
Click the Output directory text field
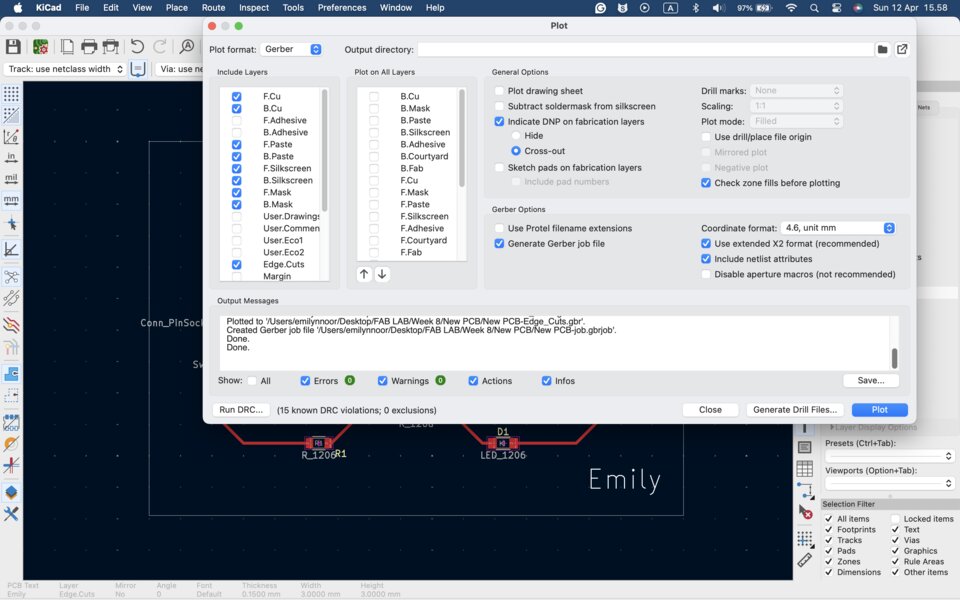pyautogui.click(x=645, y=50)
